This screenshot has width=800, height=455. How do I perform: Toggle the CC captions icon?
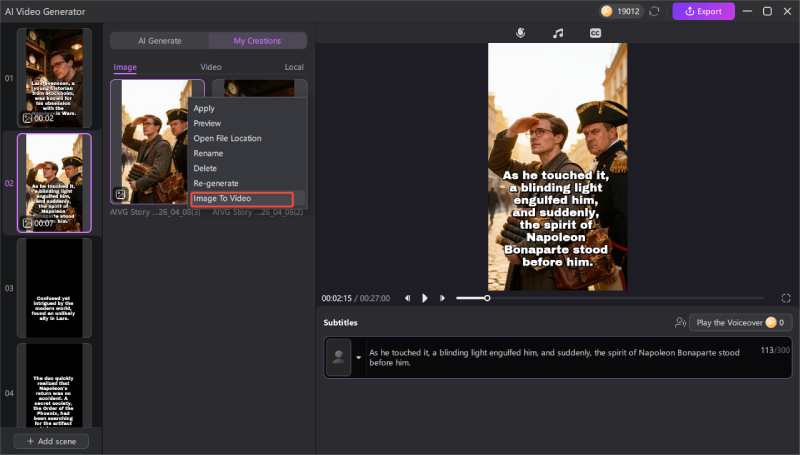pyautogui.click(x=595, y=33)
